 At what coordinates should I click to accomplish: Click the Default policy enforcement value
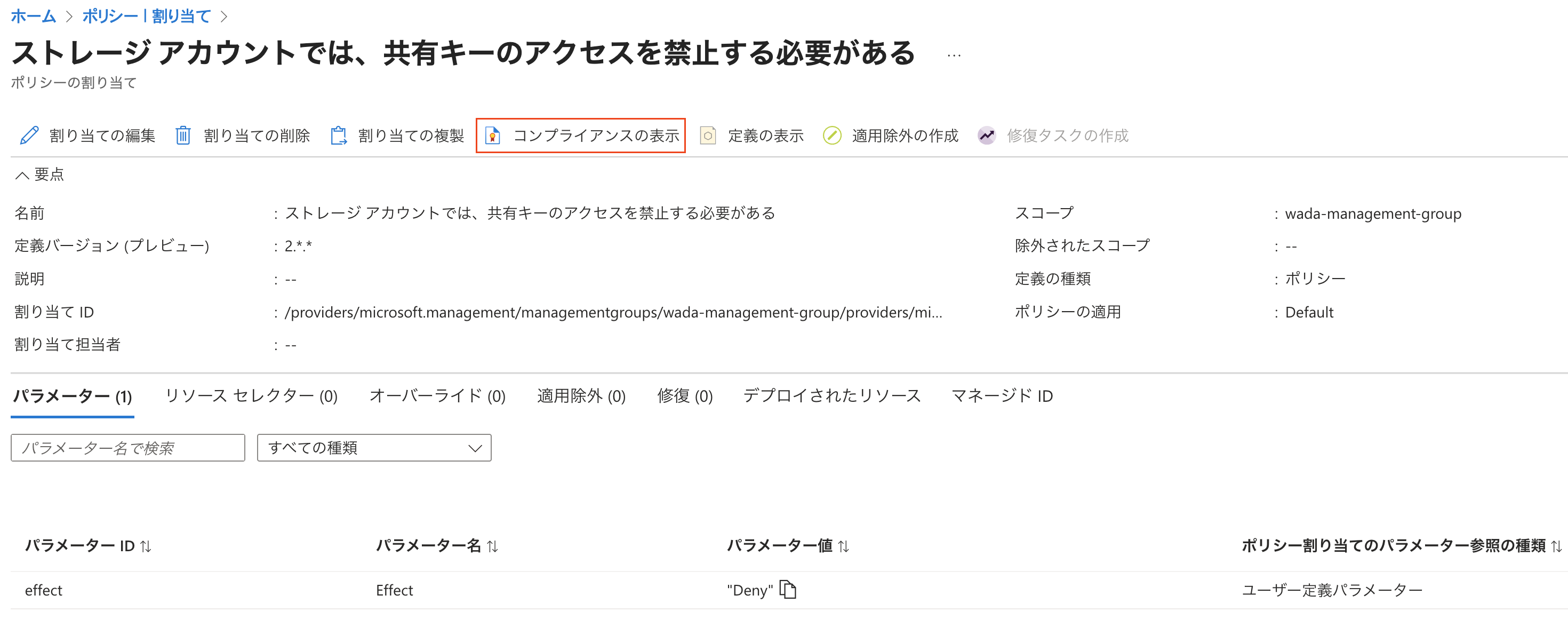(1309, 312)
